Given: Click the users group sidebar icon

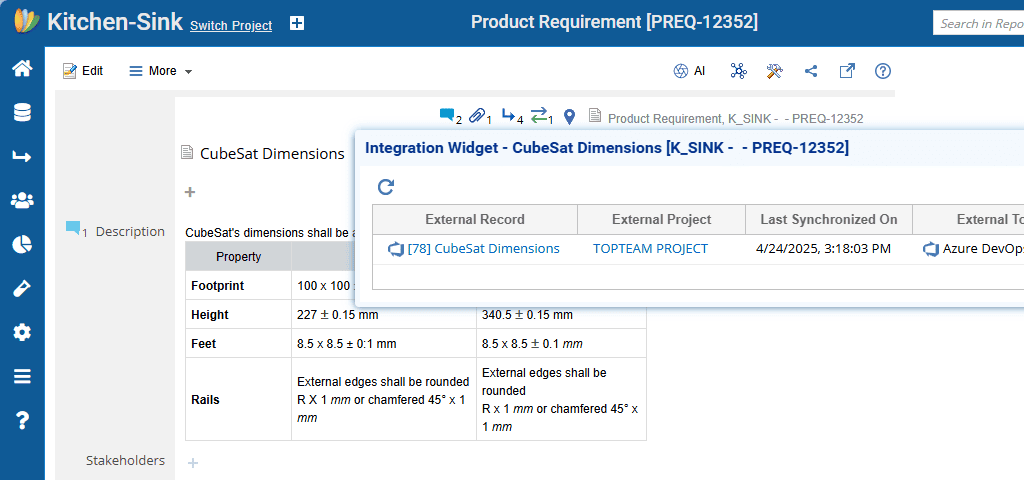Looking at the screenshot, I should [22, 200].
